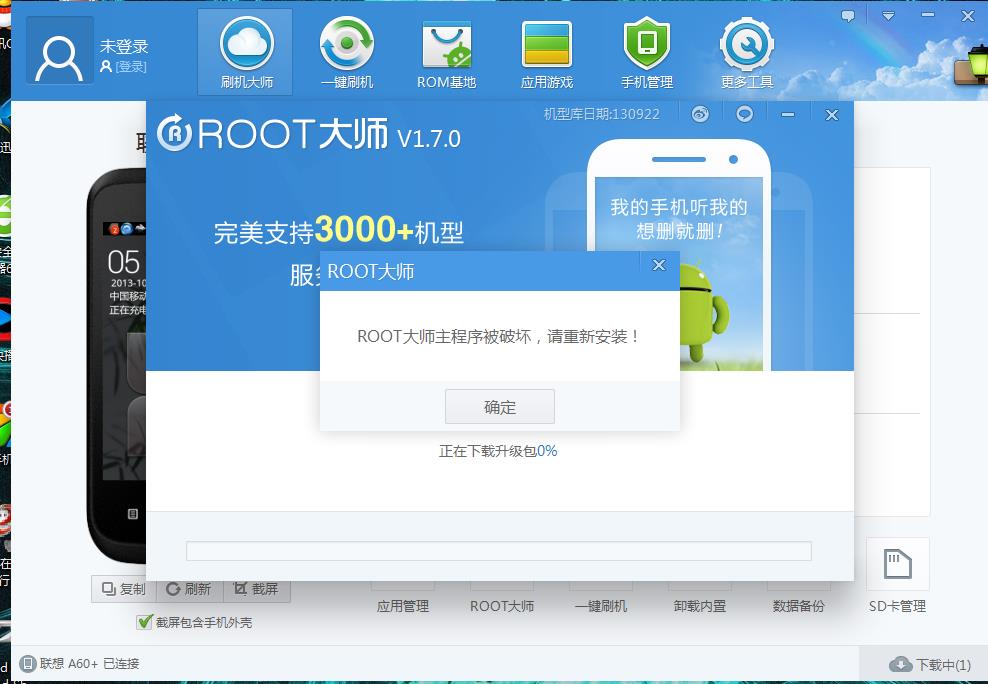
Task: Open feedback chat icon in ROOT大师 window
Action: 745,114
